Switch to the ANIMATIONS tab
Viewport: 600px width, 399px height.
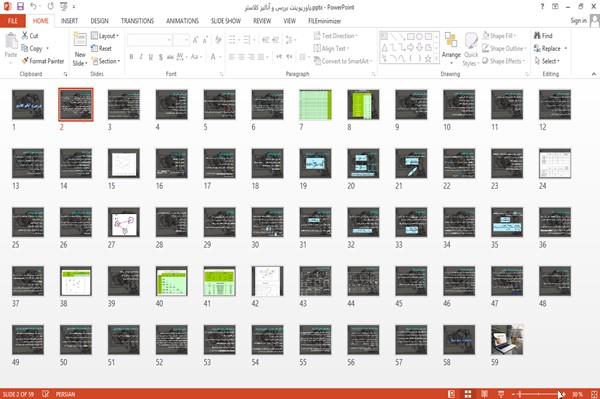[x=182, y=21]
